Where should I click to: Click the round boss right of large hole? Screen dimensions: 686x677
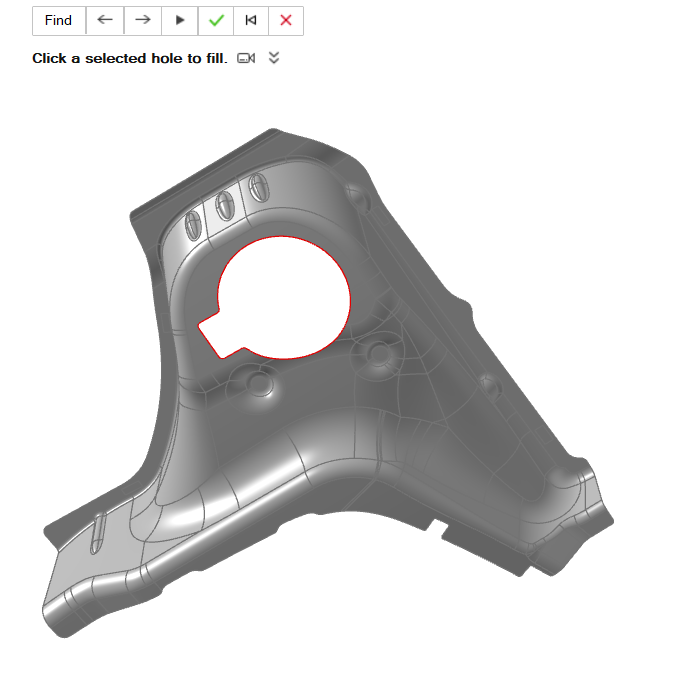380,351
